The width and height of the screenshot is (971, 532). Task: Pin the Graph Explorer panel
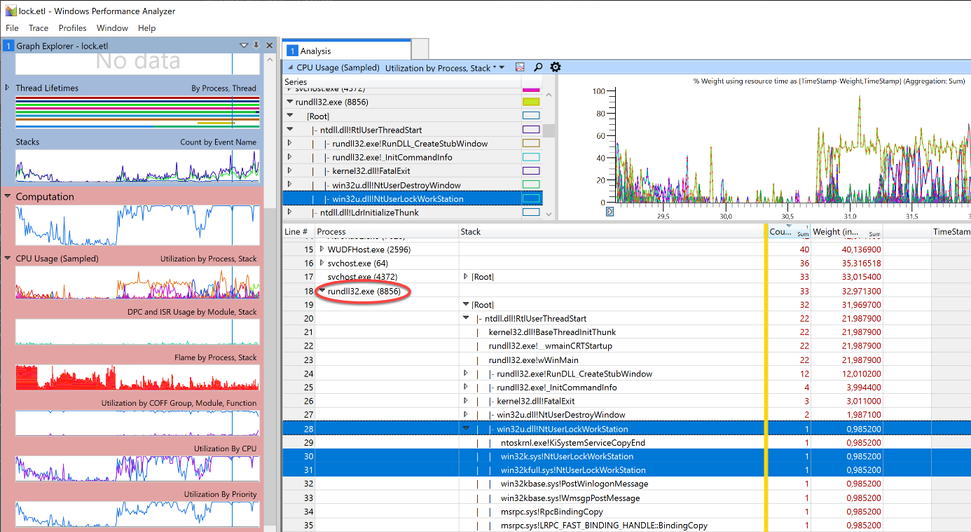(256, 46)
